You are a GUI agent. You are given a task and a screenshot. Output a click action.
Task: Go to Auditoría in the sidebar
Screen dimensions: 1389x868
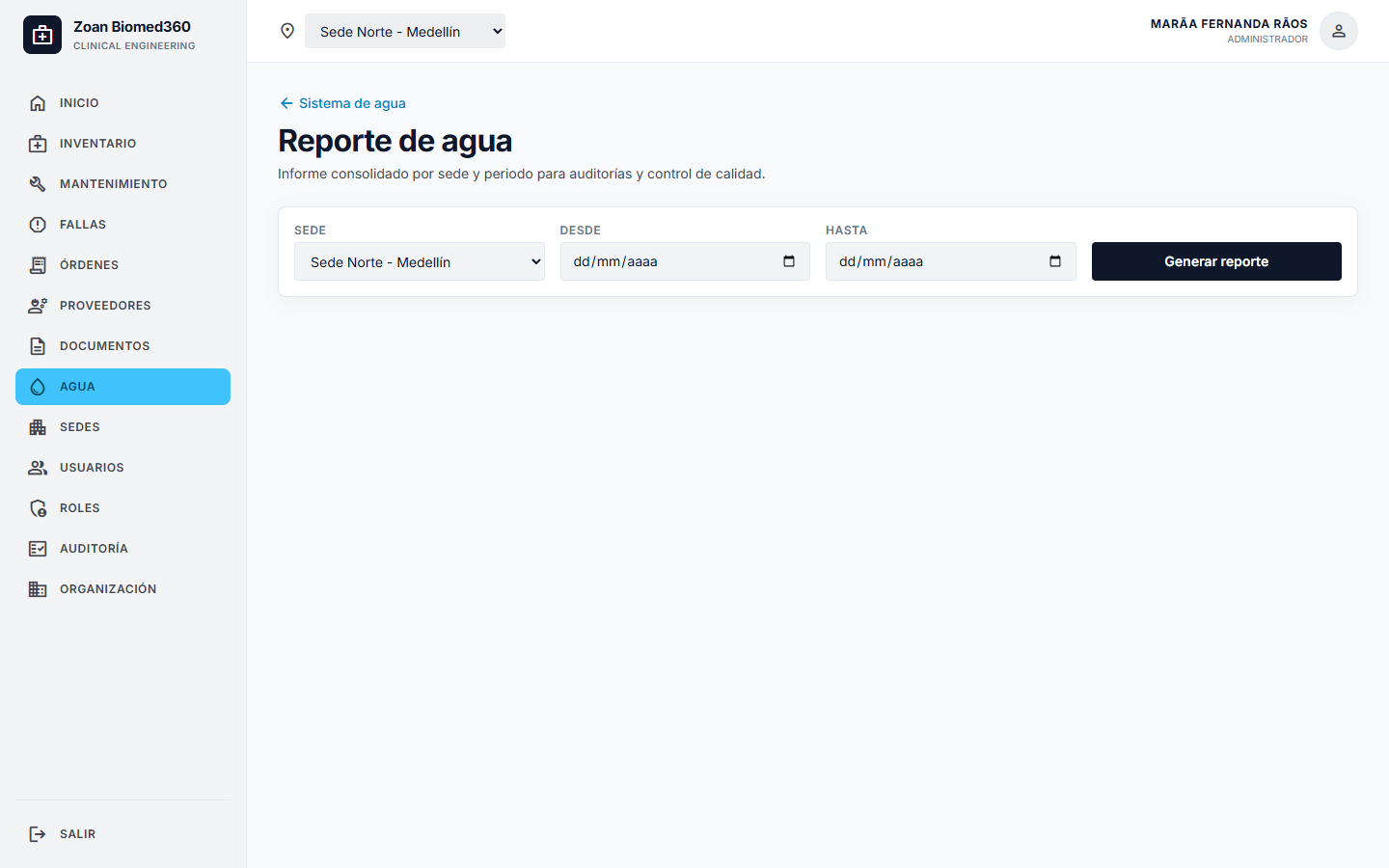[x=123, y=549]
